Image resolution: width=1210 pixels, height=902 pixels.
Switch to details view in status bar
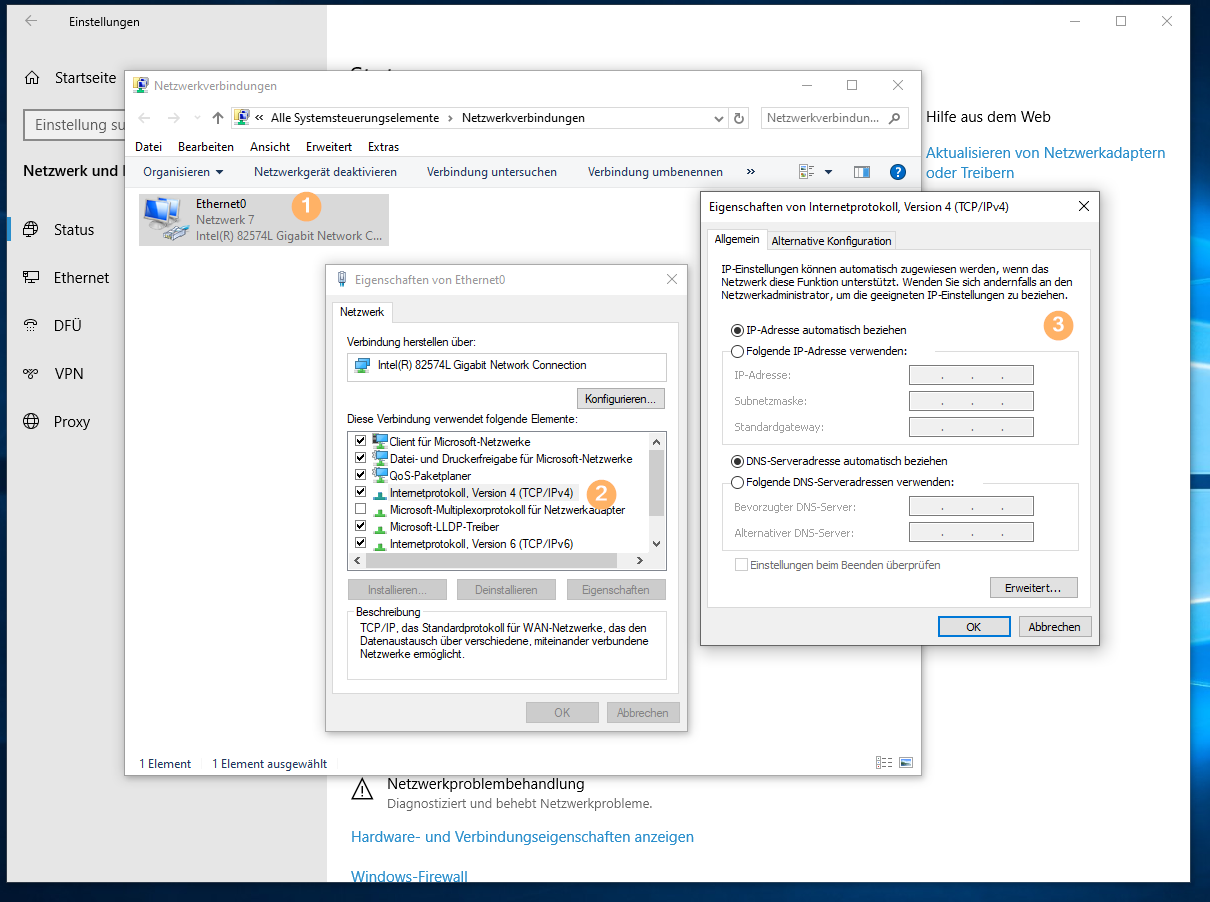[x=884, y=763]
